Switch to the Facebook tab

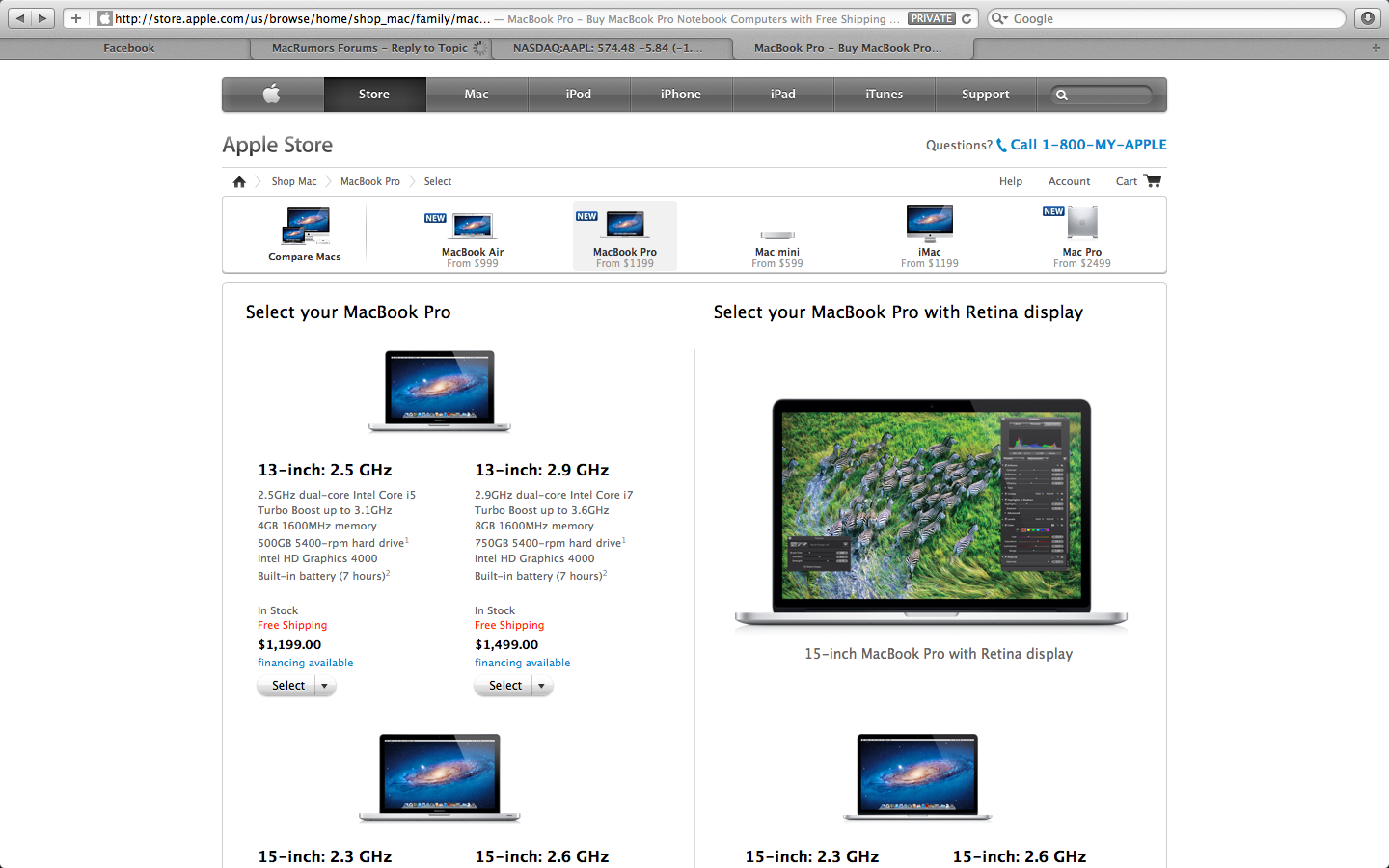(129, 47)
